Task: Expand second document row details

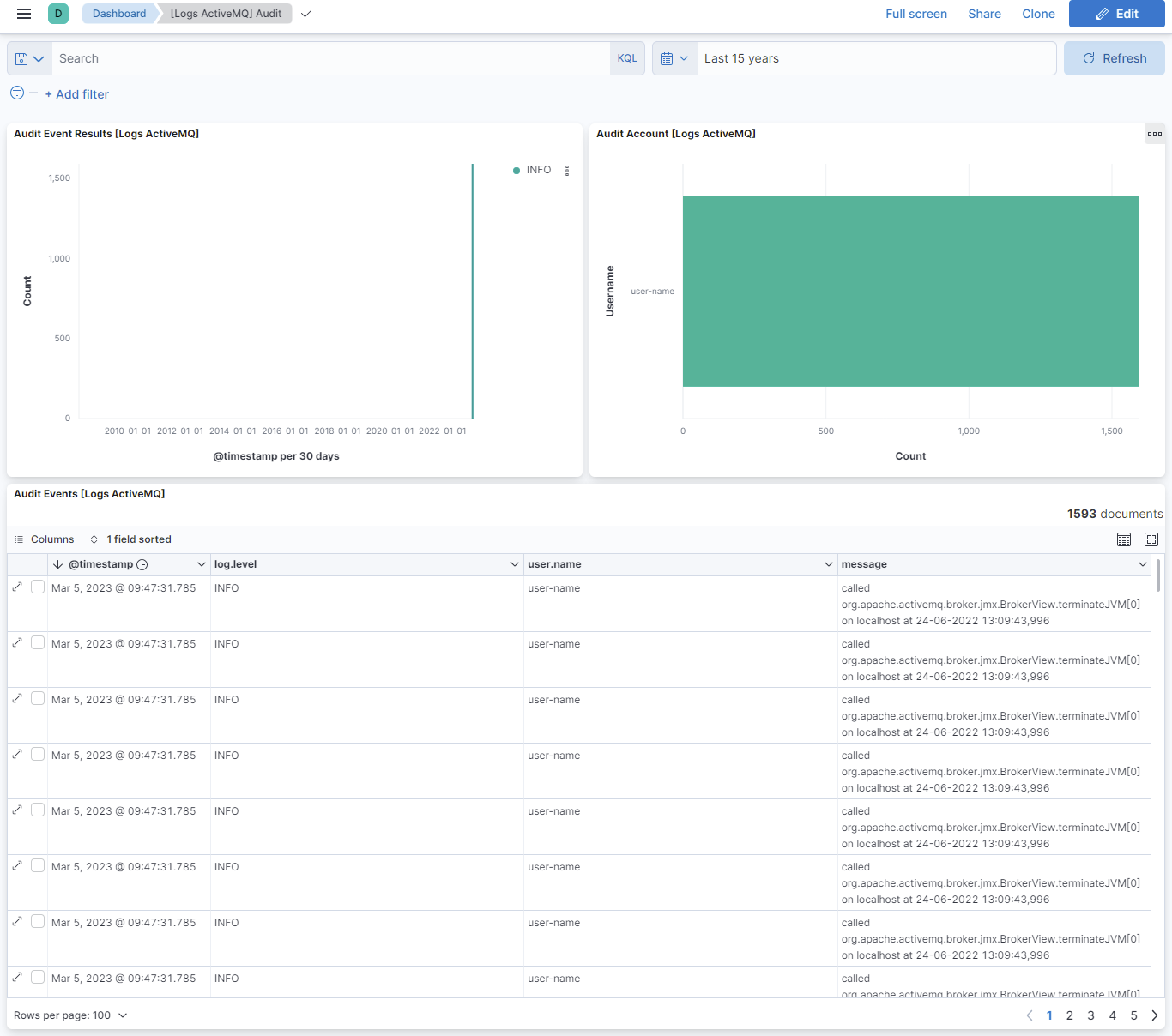Action: click(17, 642)
